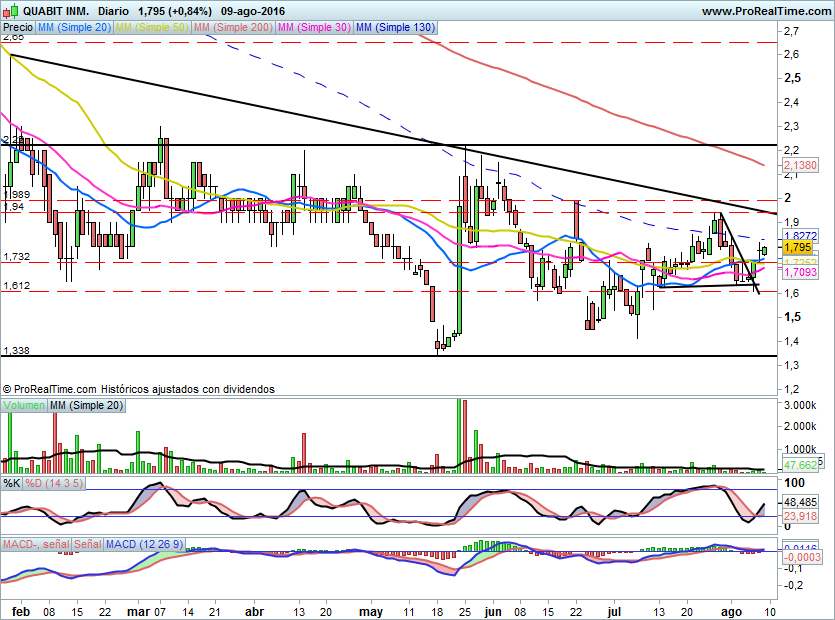Click the -0,0003 MACD value tag

tap(801, 557)
